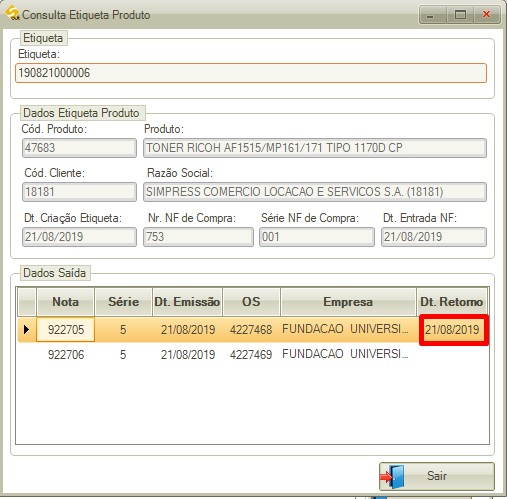This screenshot has height=499, width=507.
Task: Click the Dt. Criação Etiqueta date field
Action: 79,237
